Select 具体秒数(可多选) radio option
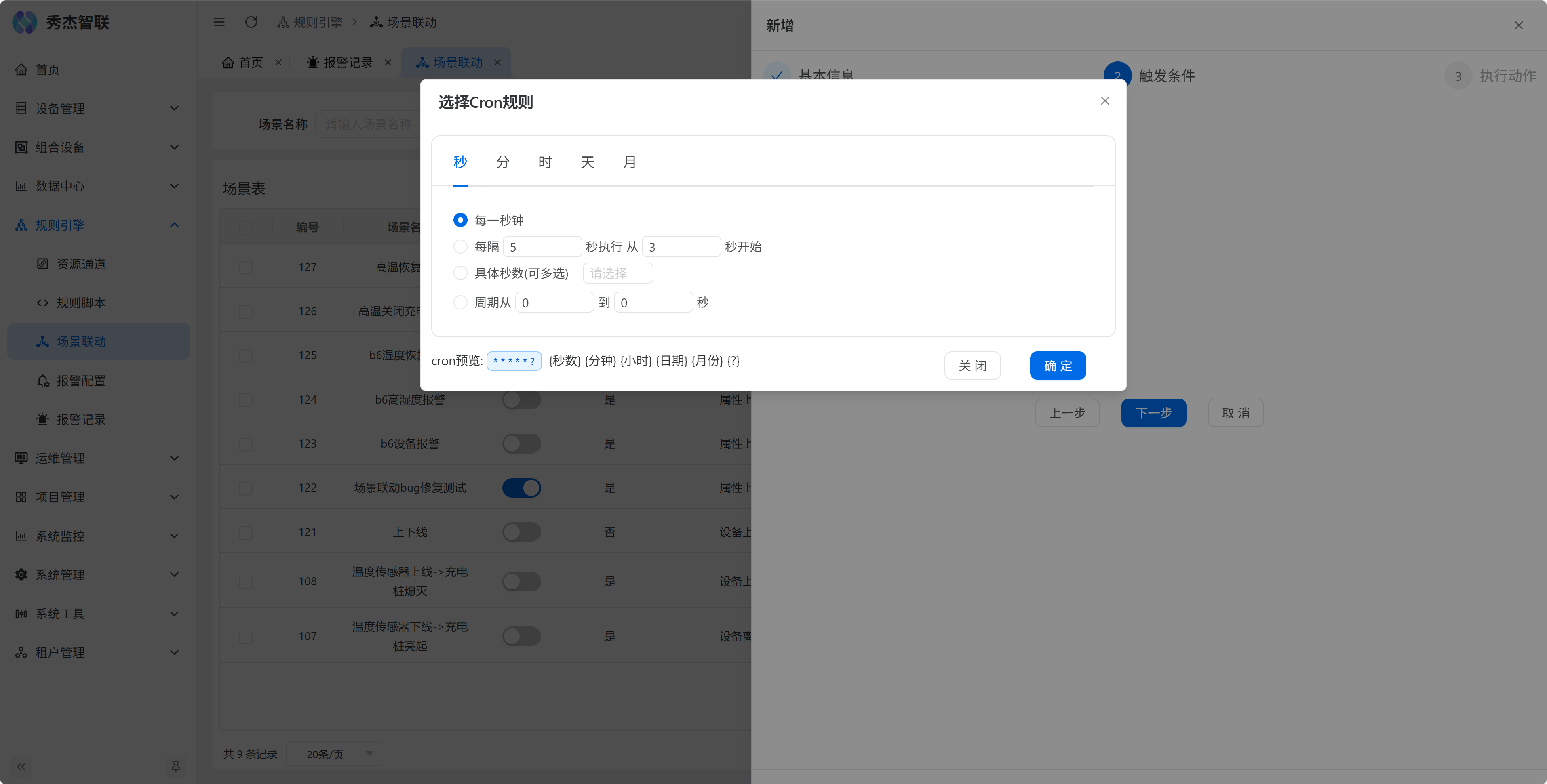 point(460,273)
